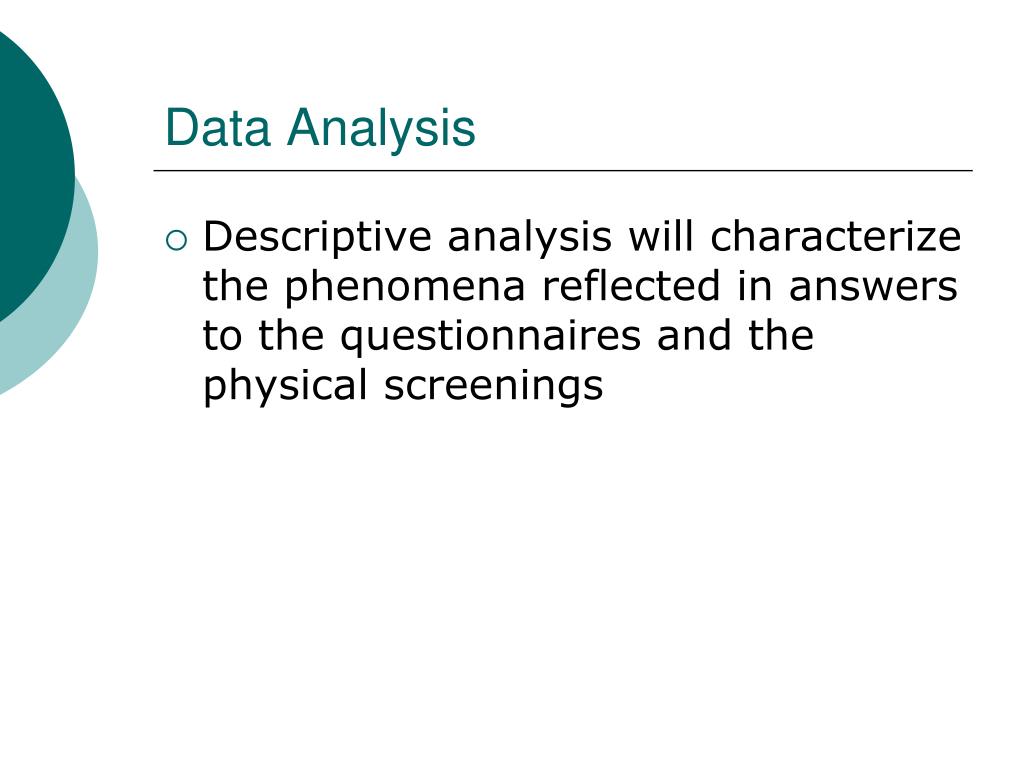Click the word 'physical' in the last line
1024x768 pixels.
(285, 387)
